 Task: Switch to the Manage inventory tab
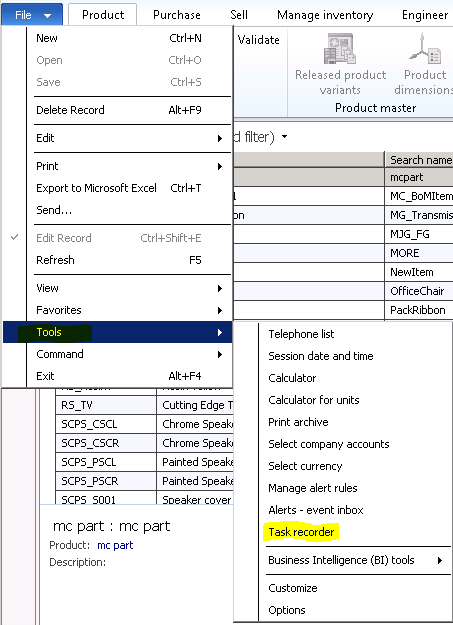point(325,15)
